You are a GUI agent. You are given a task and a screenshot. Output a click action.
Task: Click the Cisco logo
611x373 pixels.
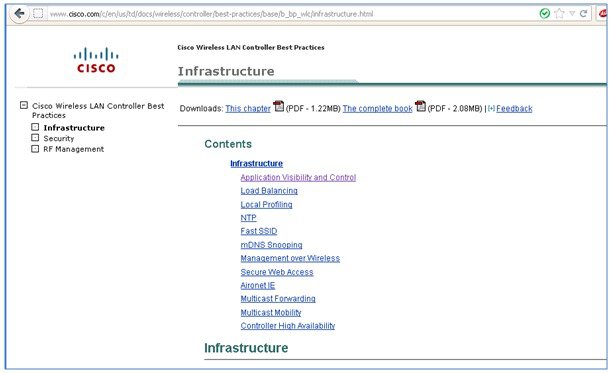point(96,60)
